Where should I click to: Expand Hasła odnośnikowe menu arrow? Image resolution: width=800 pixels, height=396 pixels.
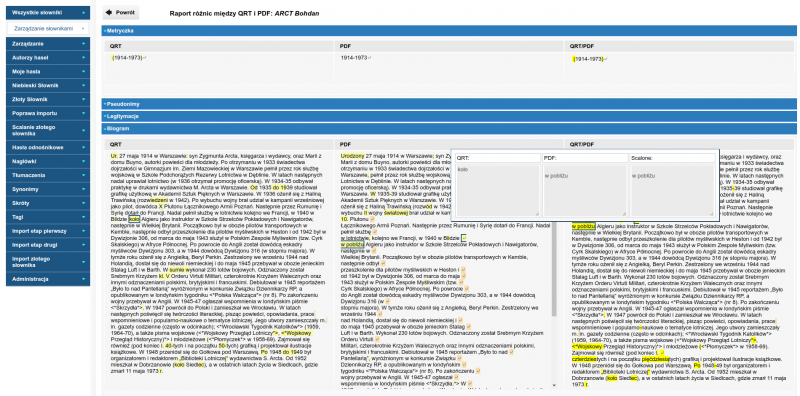coord(83,147)
